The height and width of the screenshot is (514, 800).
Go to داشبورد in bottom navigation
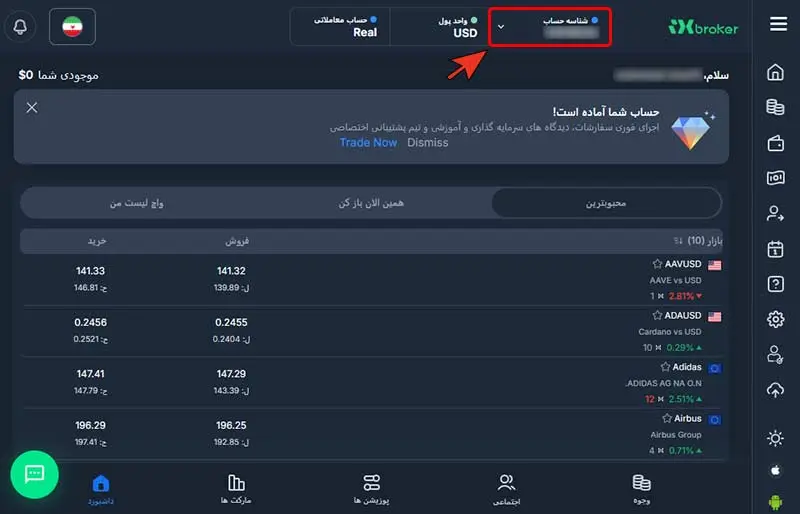[101, 489]
